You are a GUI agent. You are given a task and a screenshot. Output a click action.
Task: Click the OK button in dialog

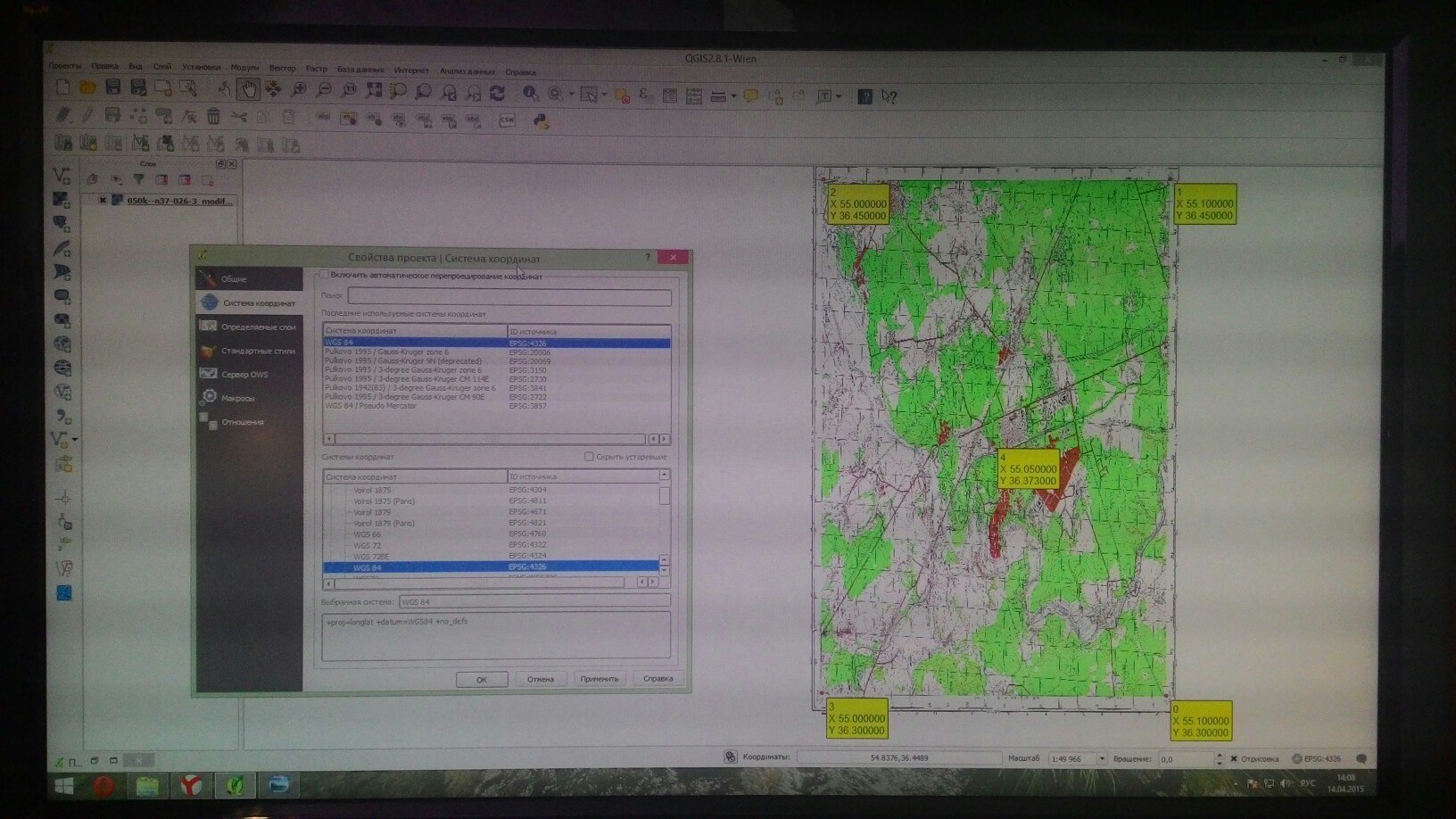coord(482,679)
